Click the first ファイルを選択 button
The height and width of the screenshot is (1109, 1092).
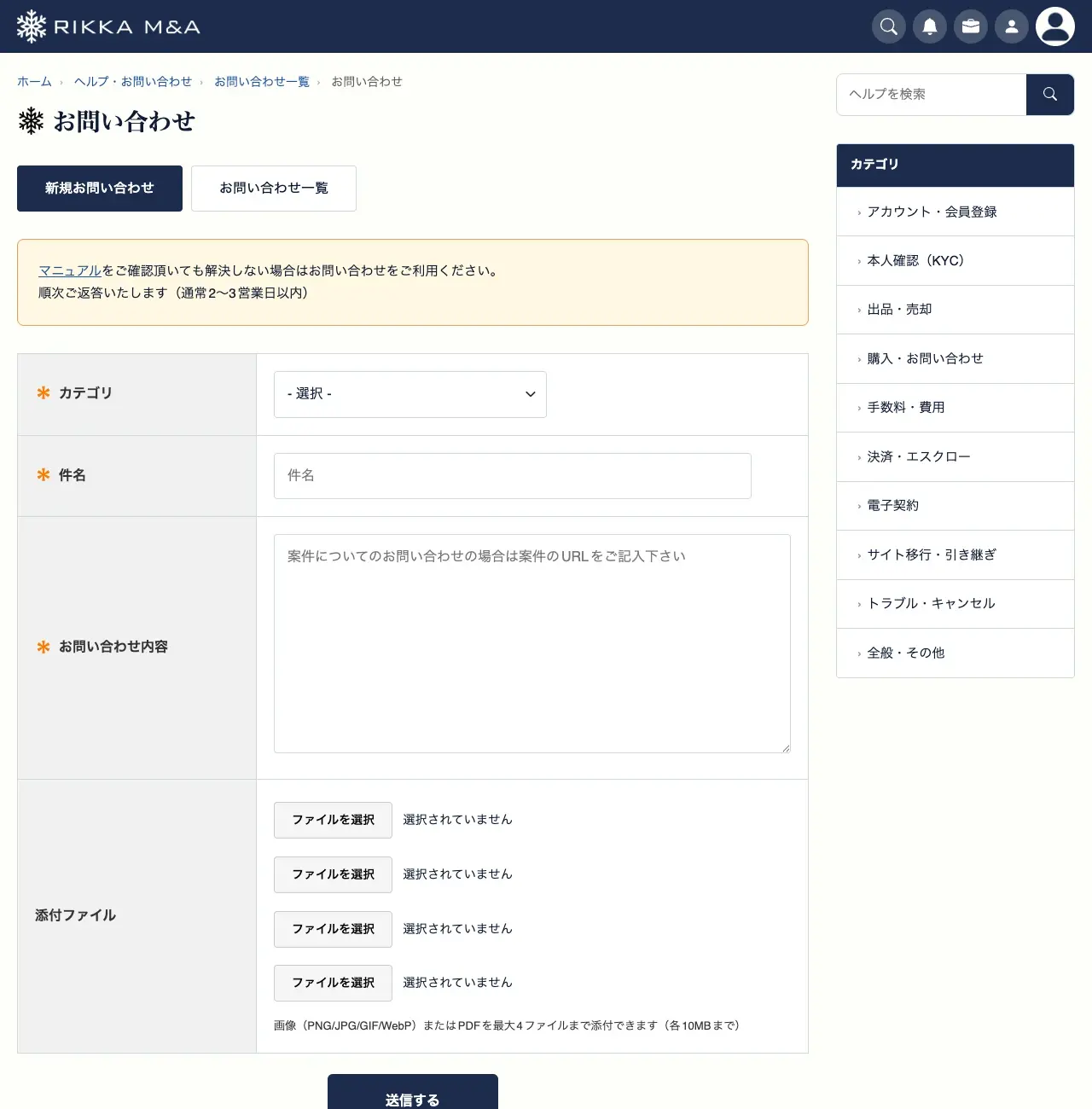pos(333,820)
